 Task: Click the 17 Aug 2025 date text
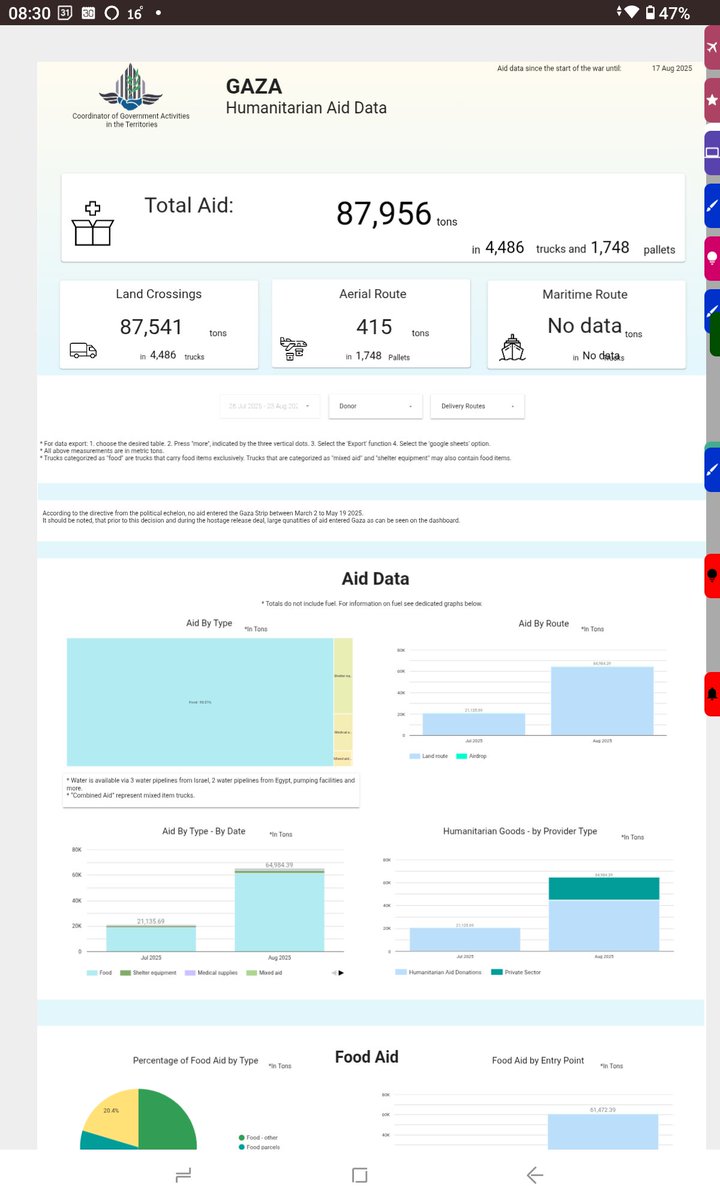pyautogui.click(x=671, y=68)
